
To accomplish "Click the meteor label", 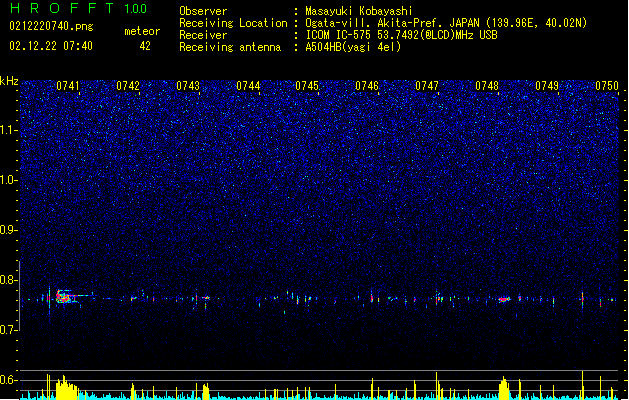I will [x=142, y=31].
